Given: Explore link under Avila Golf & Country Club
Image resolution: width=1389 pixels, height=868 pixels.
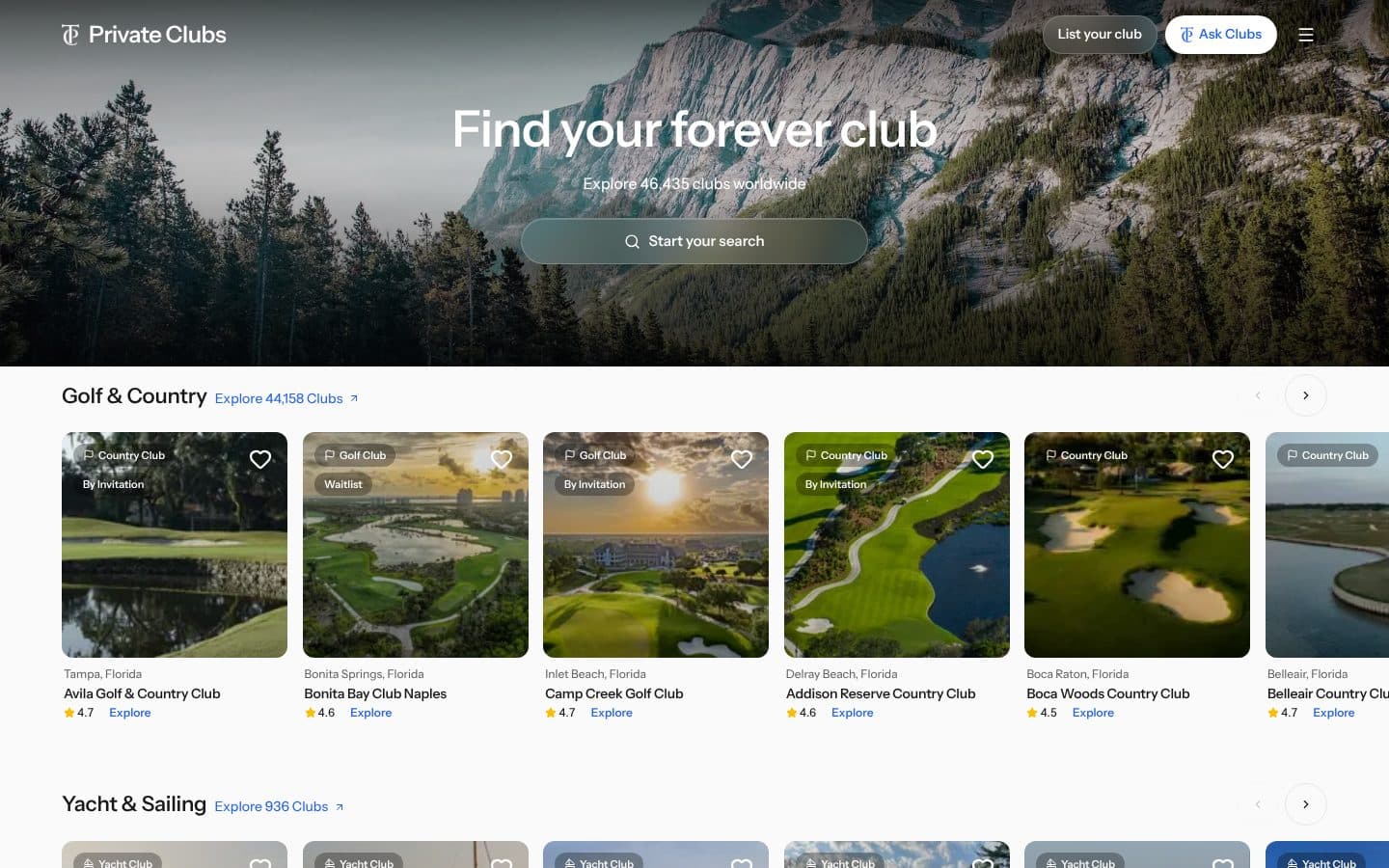Looking at the screenshot, I should (130, 713).
